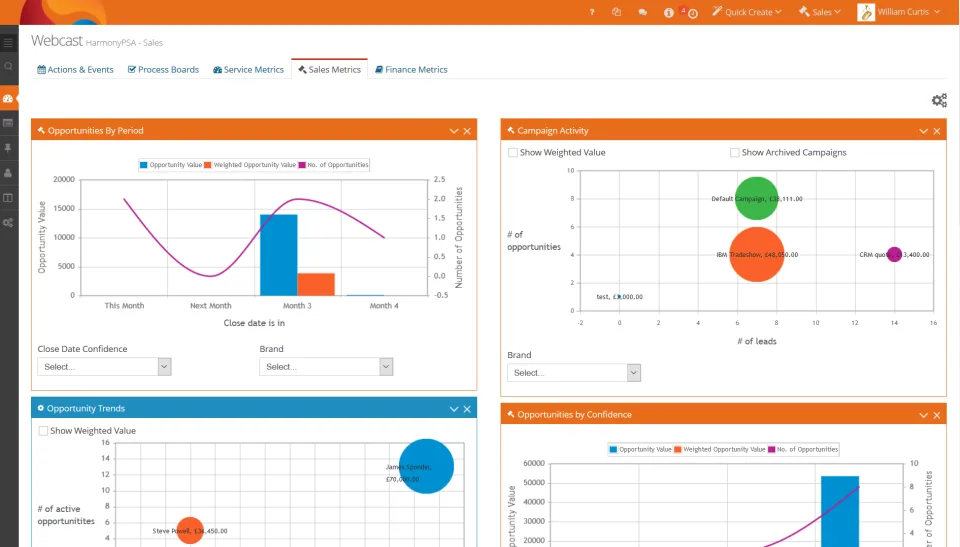Open the user icon in left sidebar

click(8, 173)
